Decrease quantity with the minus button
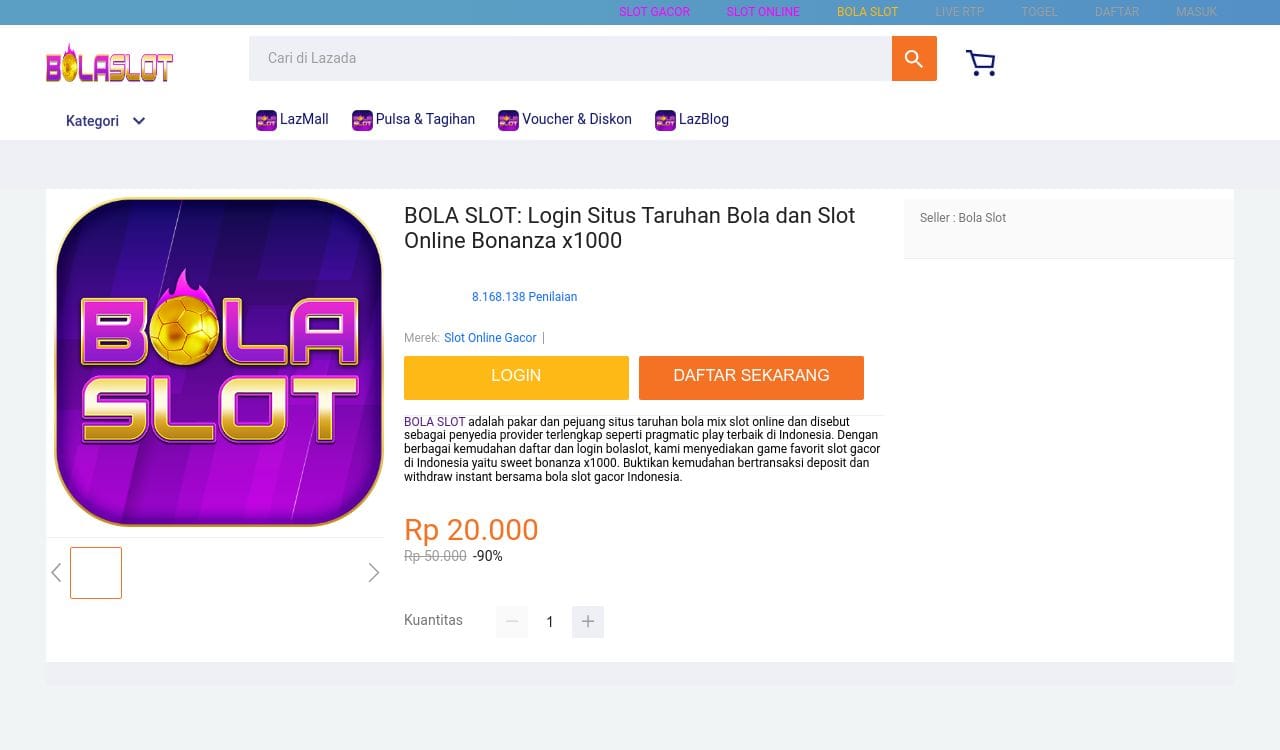 [x=512, y=622]
